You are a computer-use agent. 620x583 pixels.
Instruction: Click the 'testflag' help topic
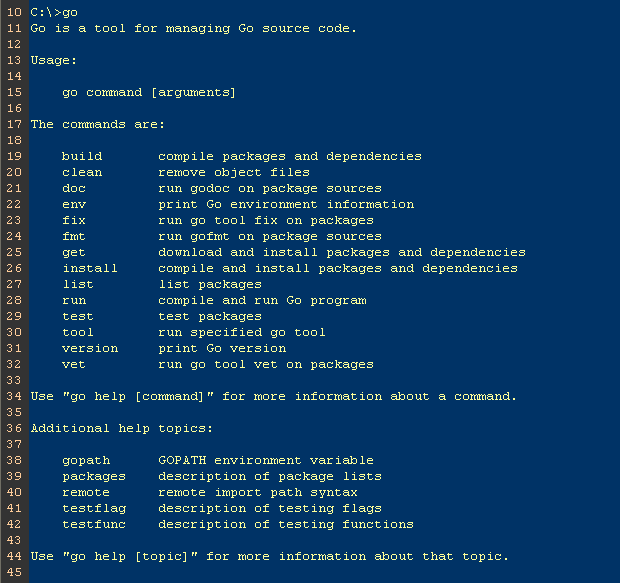pos(94,508)
